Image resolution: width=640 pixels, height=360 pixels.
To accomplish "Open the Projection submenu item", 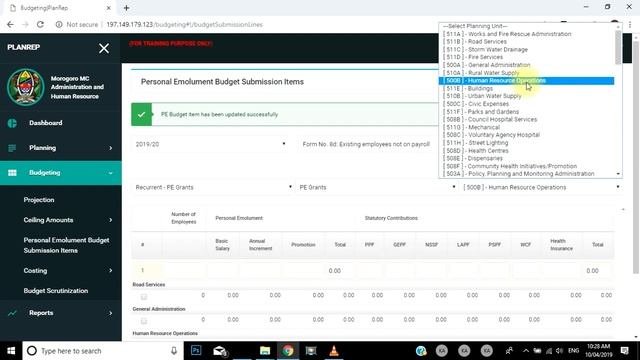I will [39, 200].
